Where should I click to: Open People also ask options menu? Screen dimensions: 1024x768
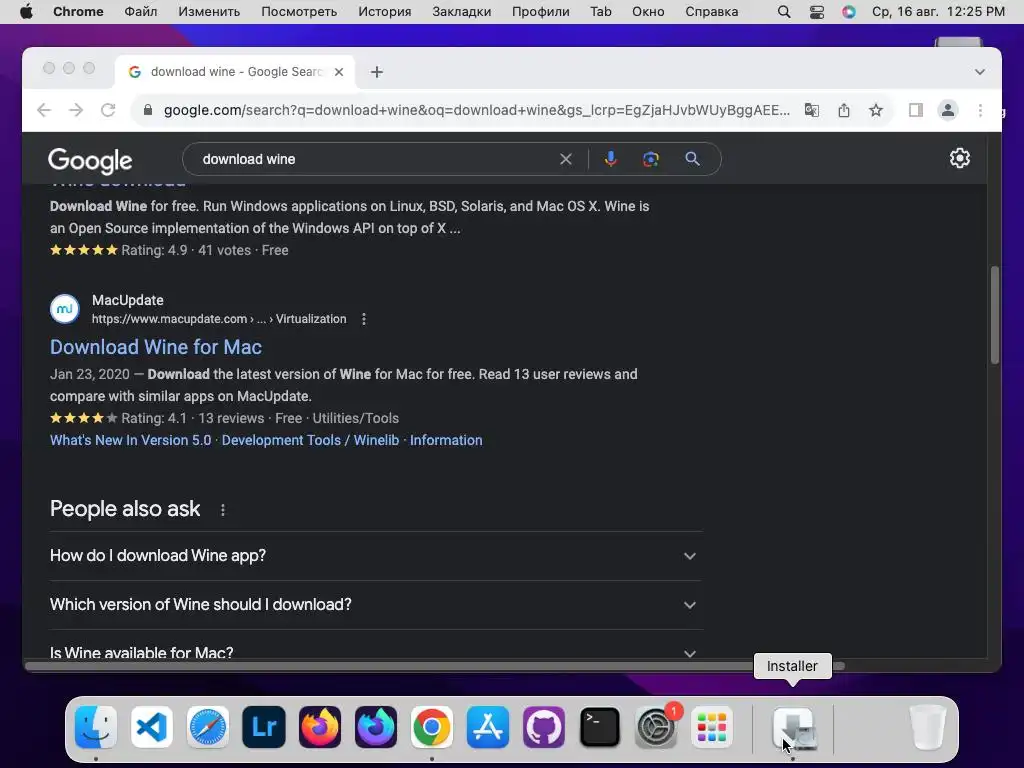(x=223, y=510)
